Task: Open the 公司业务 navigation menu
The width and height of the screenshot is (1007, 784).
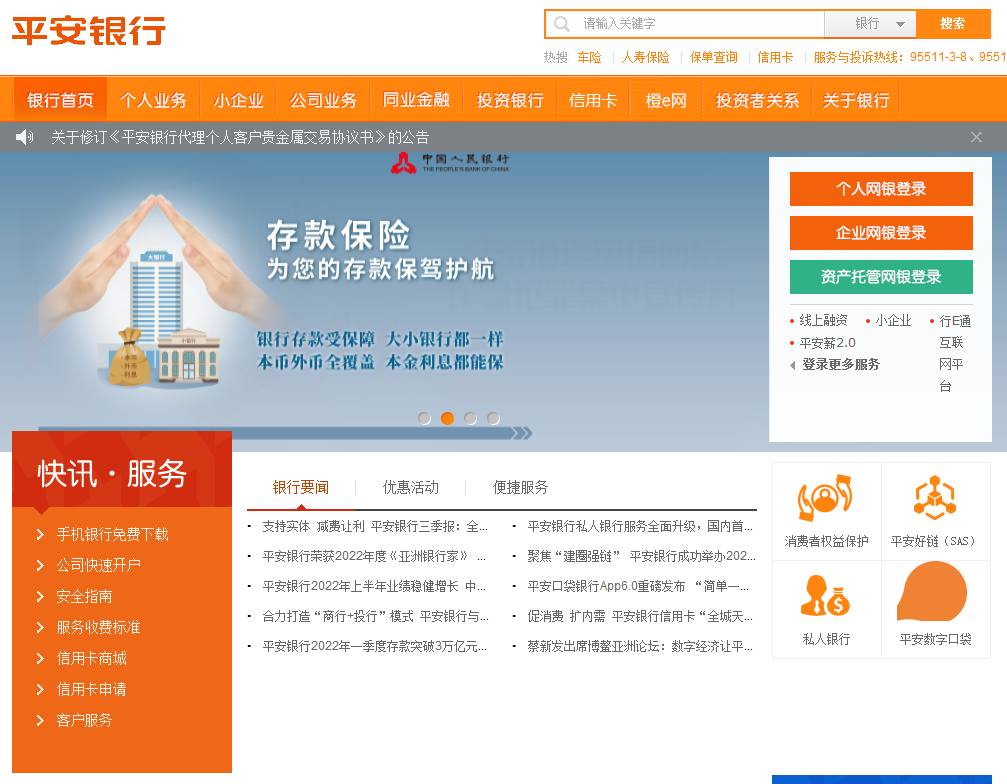Action: click(x=323, y=100)
